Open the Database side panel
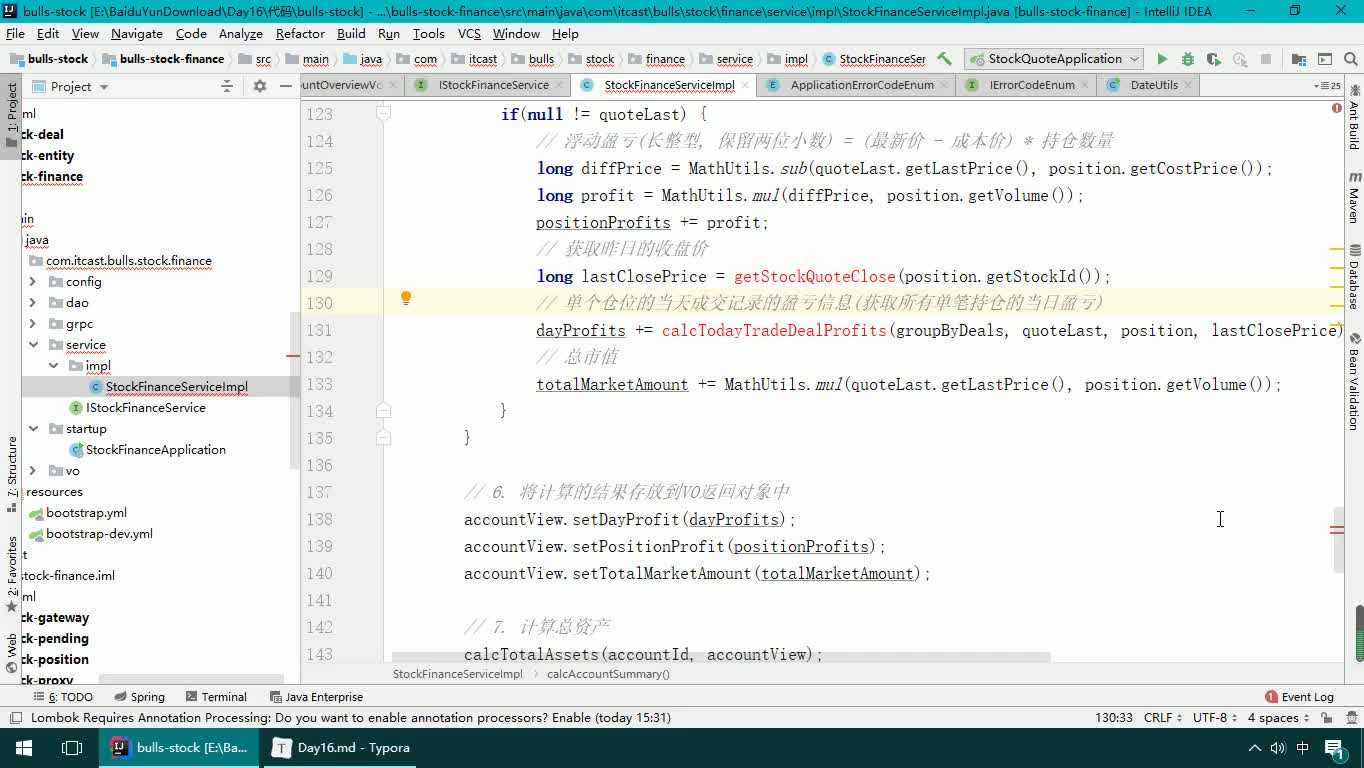The width and height of the screenshot is (1364, 768). point(1354,276)
